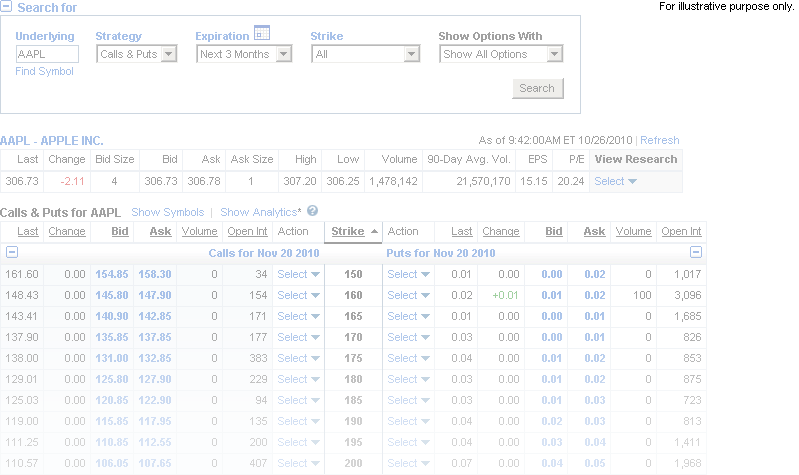Click the Show Analytics link

click(x=259, y=212)
